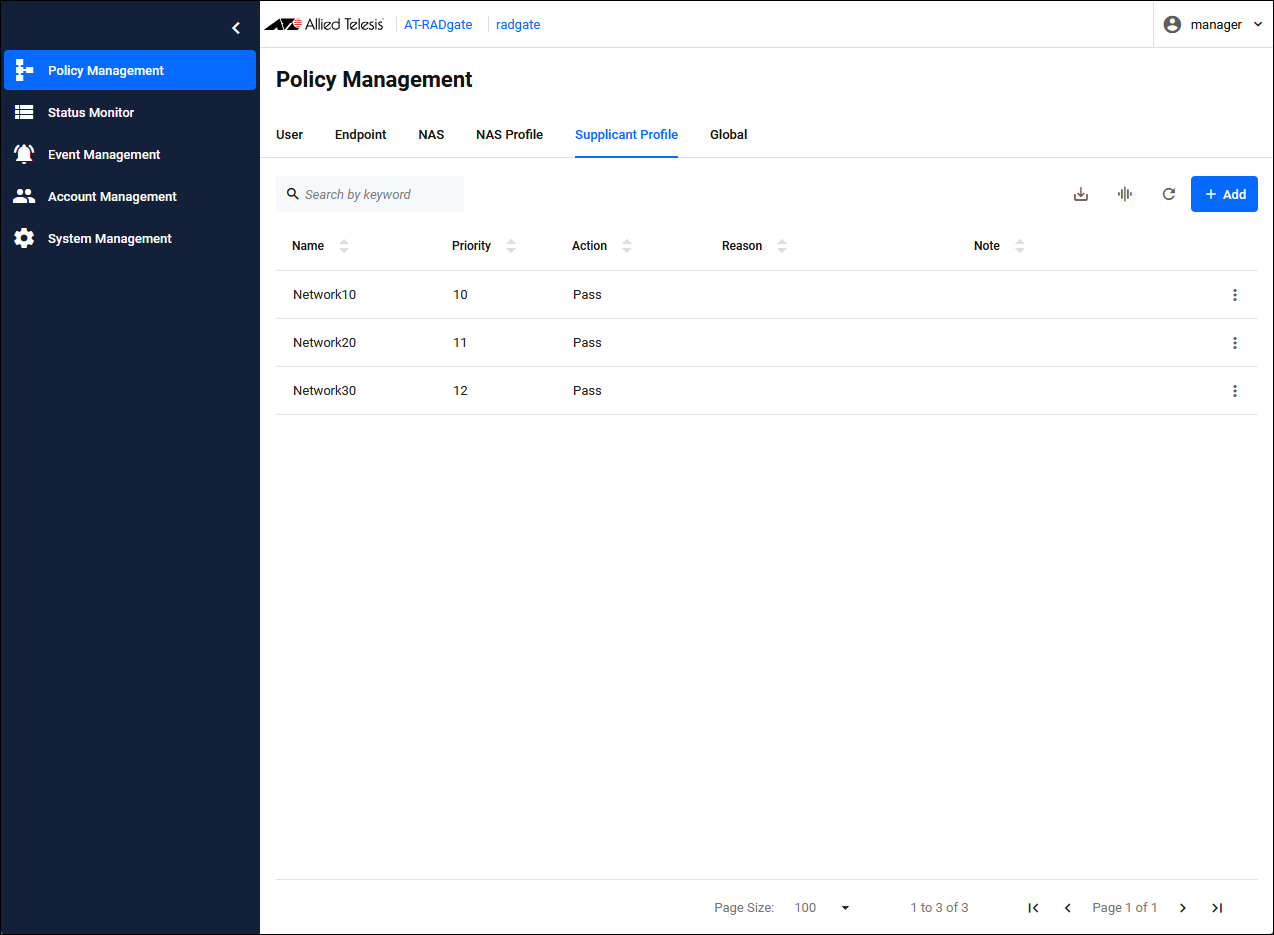Open the three-dot menu for Network30

pos(1235,391)
